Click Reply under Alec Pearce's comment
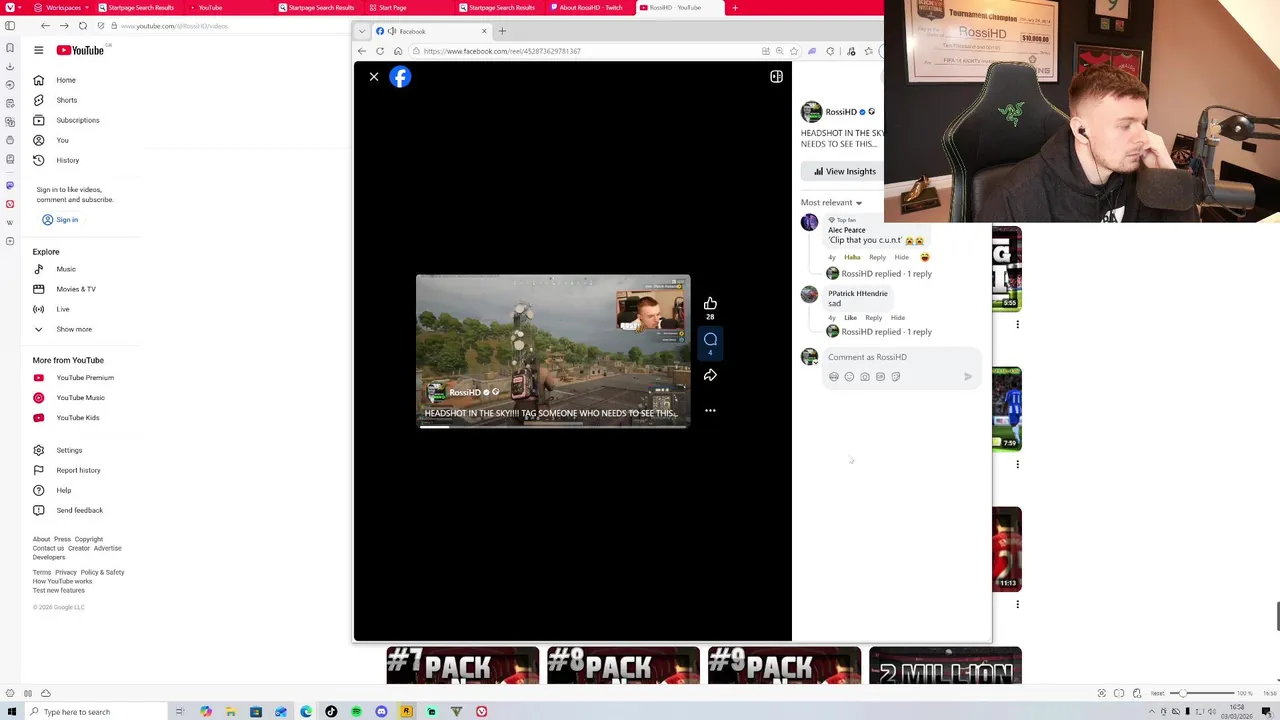The height and width of the screenshot is (720, 1280). click(x=877, y=257)
